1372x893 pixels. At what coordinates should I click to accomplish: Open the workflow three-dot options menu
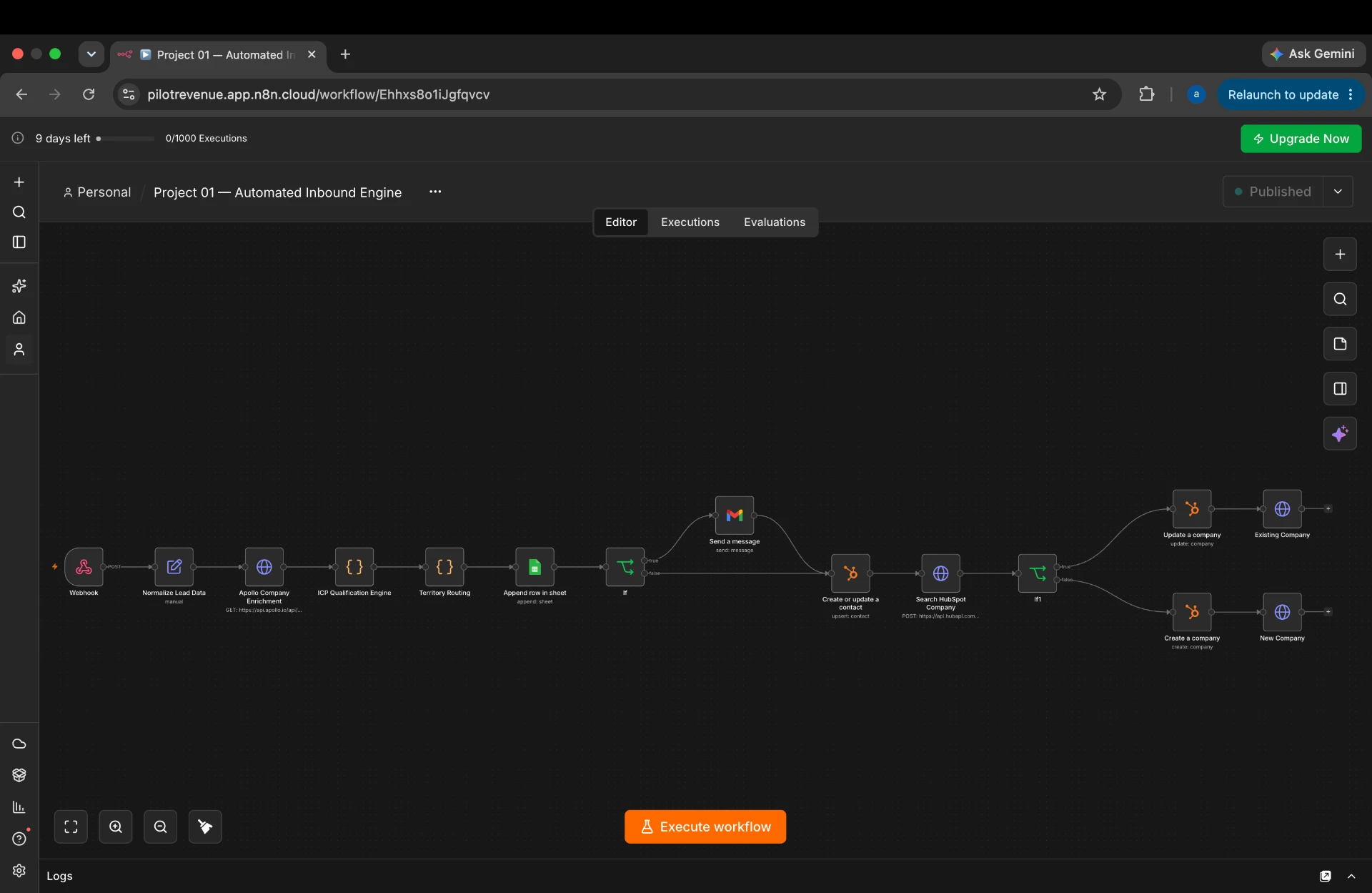[x=435, y=192]
